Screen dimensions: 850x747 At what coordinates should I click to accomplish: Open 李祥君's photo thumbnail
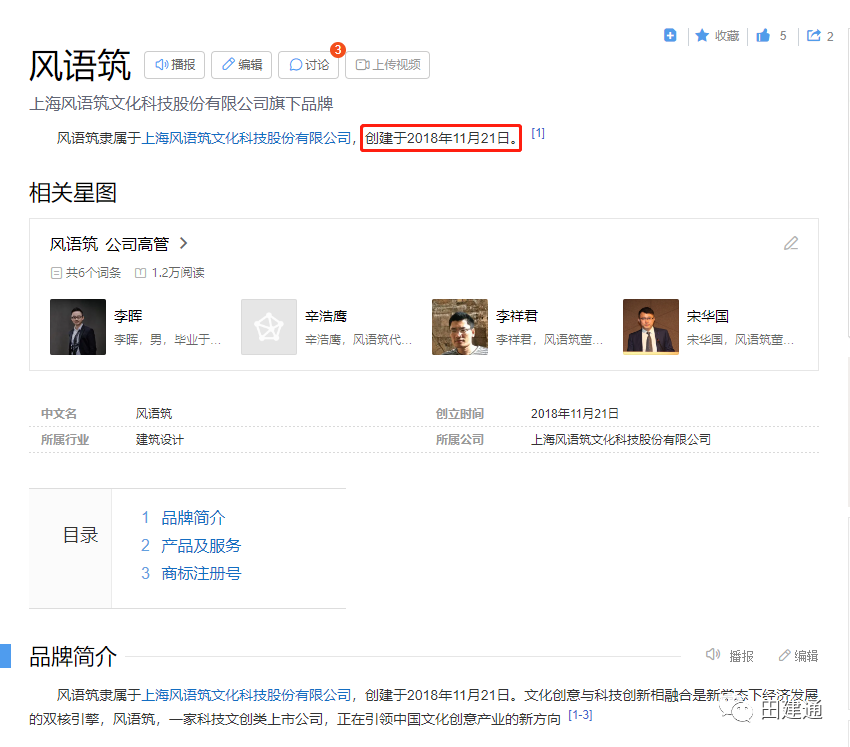(x=459, y=327)
